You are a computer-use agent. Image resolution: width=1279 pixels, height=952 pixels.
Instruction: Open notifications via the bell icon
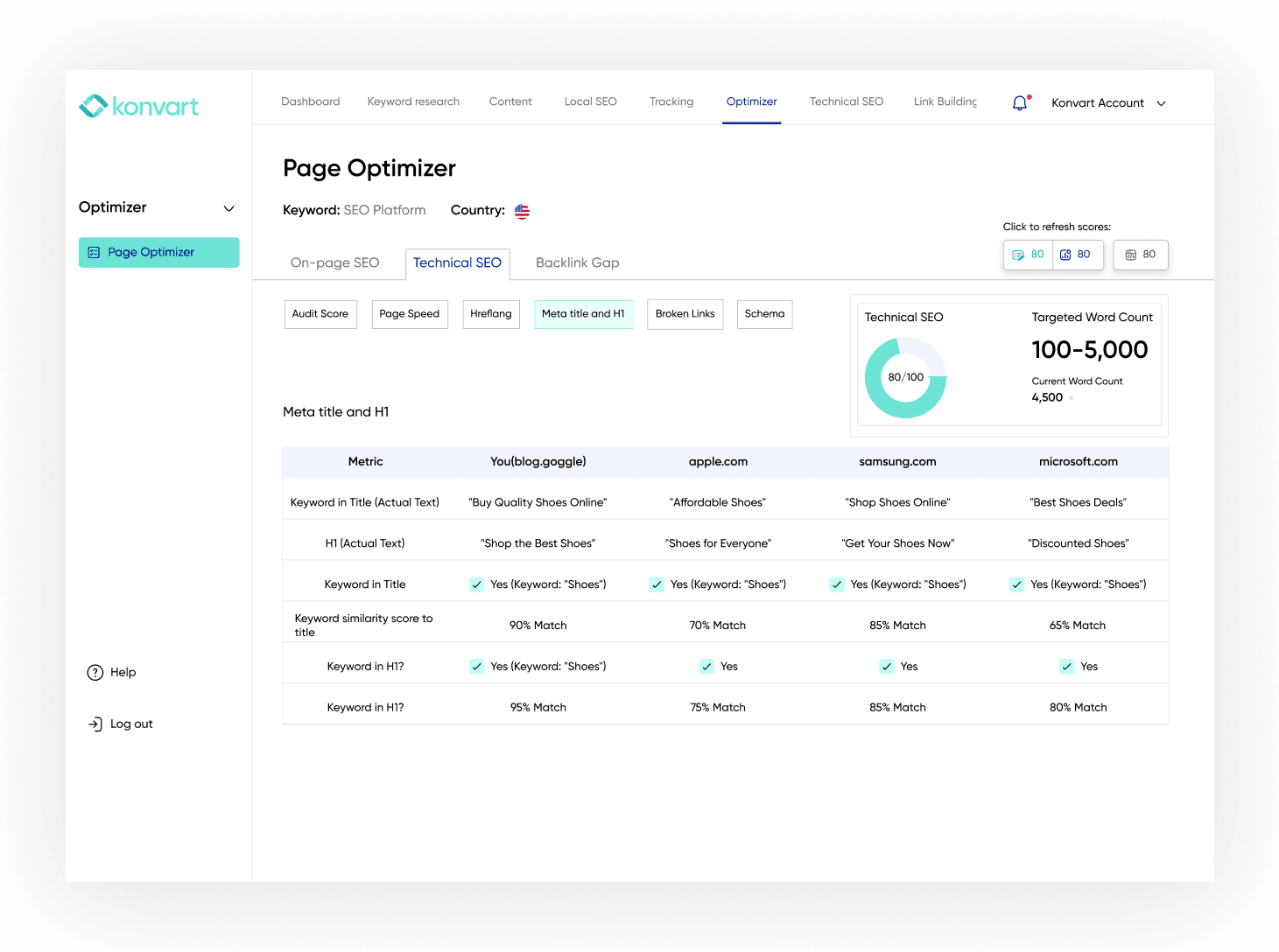(x=1019, y=102)
